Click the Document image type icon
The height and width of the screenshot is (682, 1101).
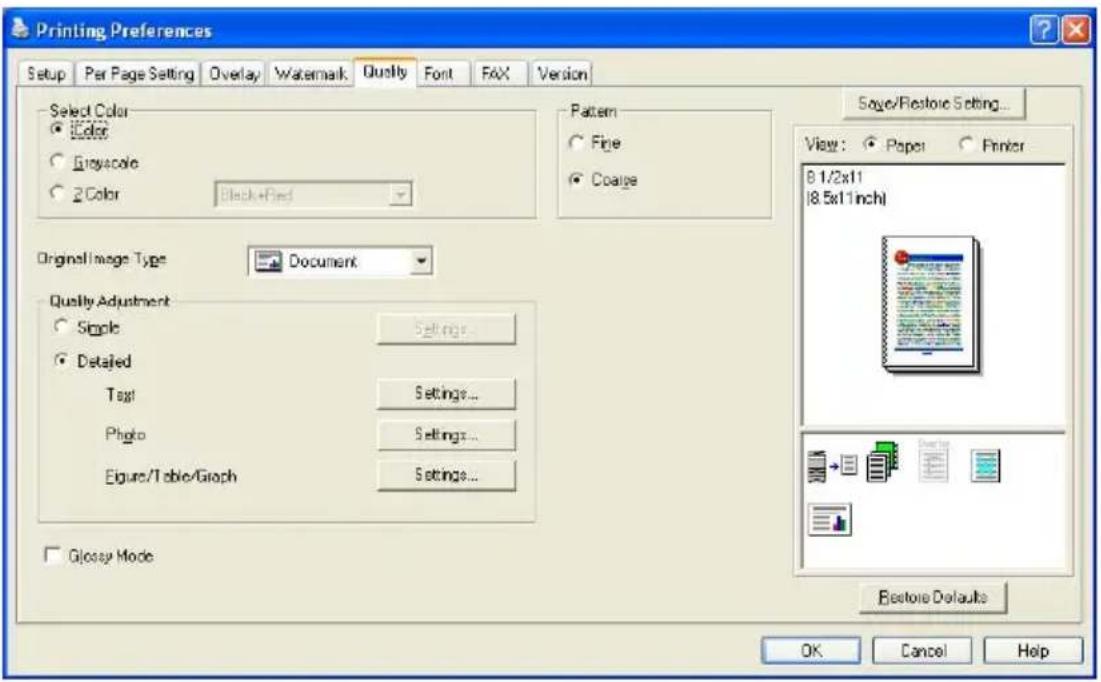[268, 261]
